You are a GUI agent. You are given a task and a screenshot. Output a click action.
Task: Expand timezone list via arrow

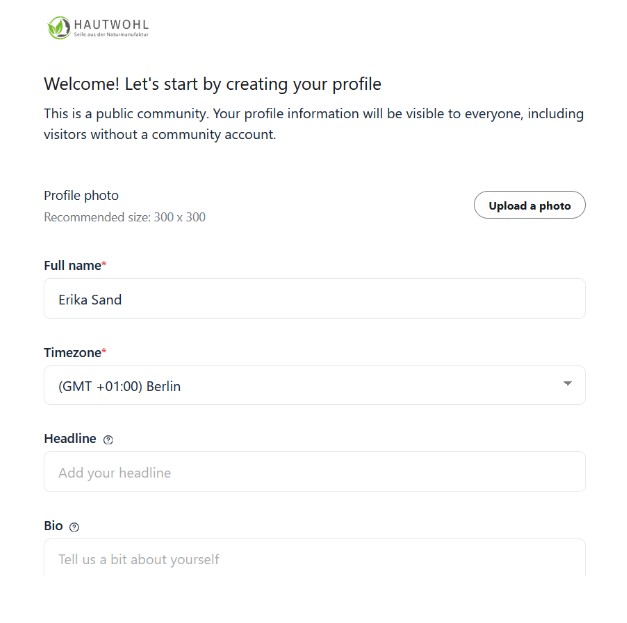[x=567, y=384]
